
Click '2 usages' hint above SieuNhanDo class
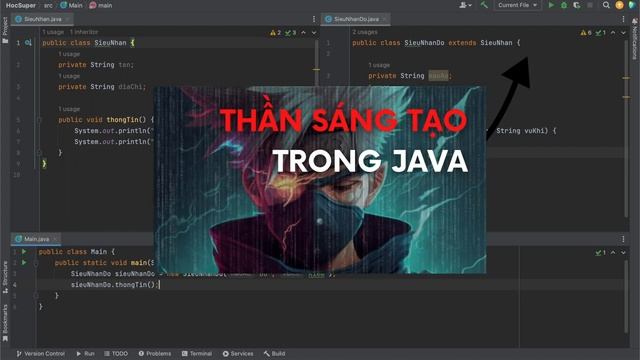click(365, 32)
